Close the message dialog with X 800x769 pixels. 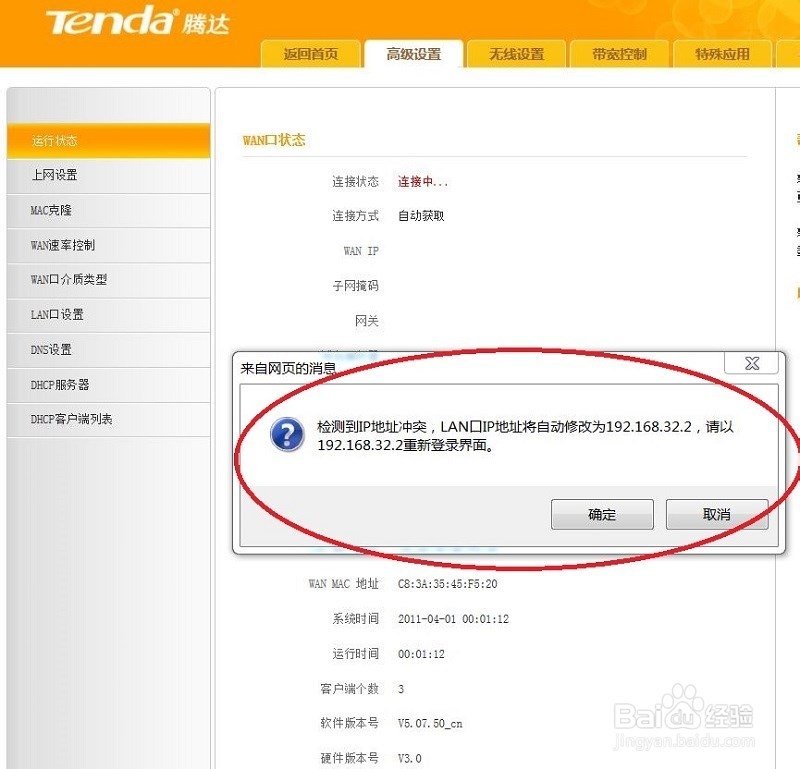tap(752, 363)
